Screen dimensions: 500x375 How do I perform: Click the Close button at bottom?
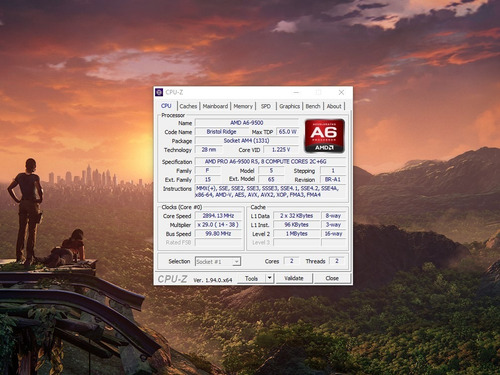click(332, 278)
